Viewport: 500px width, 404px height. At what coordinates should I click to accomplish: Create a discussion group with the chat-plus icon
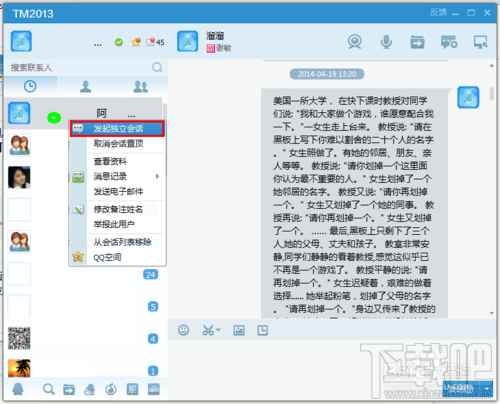(449, 42)
